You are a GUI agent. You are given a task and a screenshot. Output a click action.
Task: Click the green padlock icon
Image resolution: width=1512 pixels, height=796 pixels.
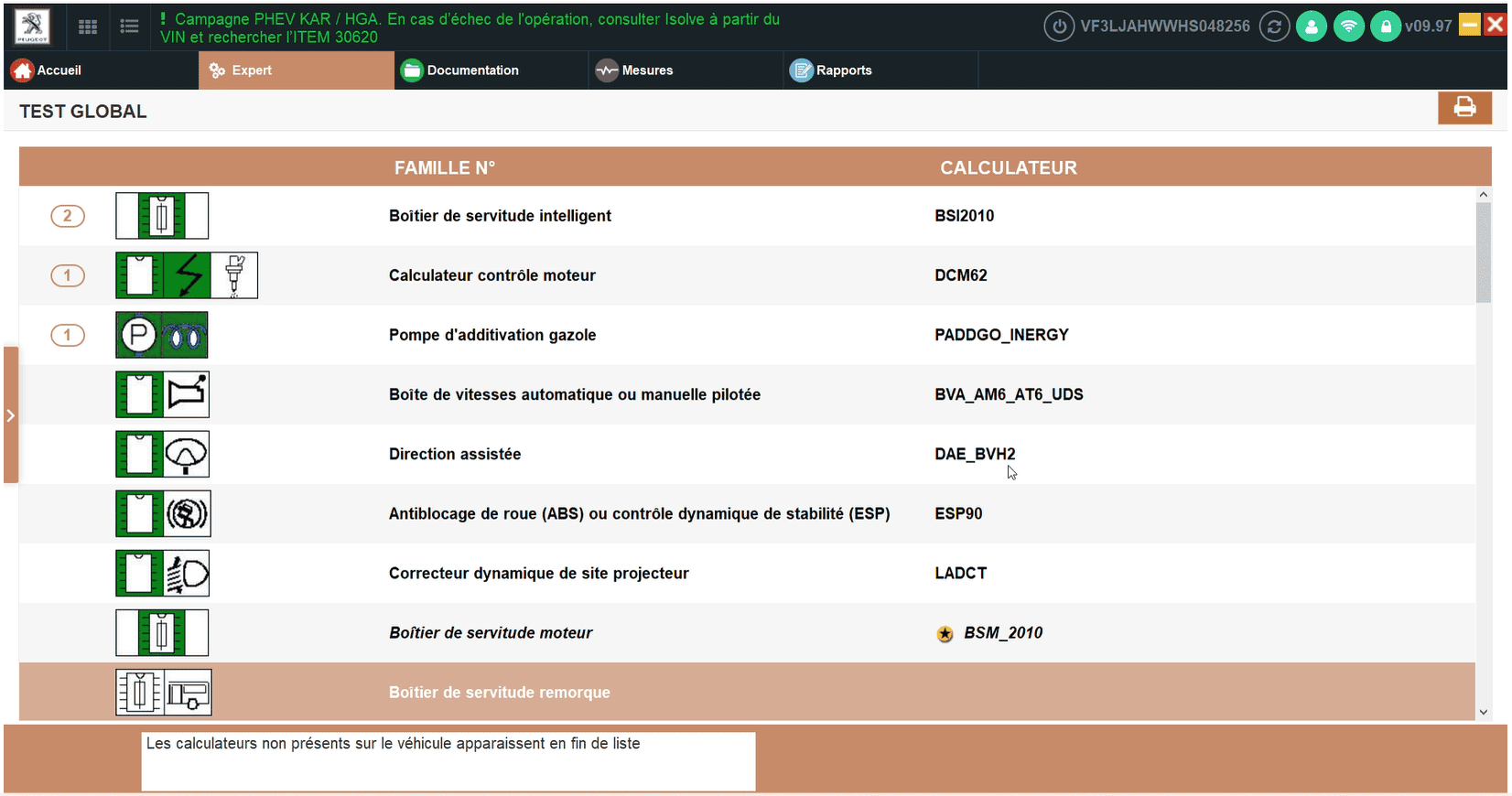(1386, 27)
